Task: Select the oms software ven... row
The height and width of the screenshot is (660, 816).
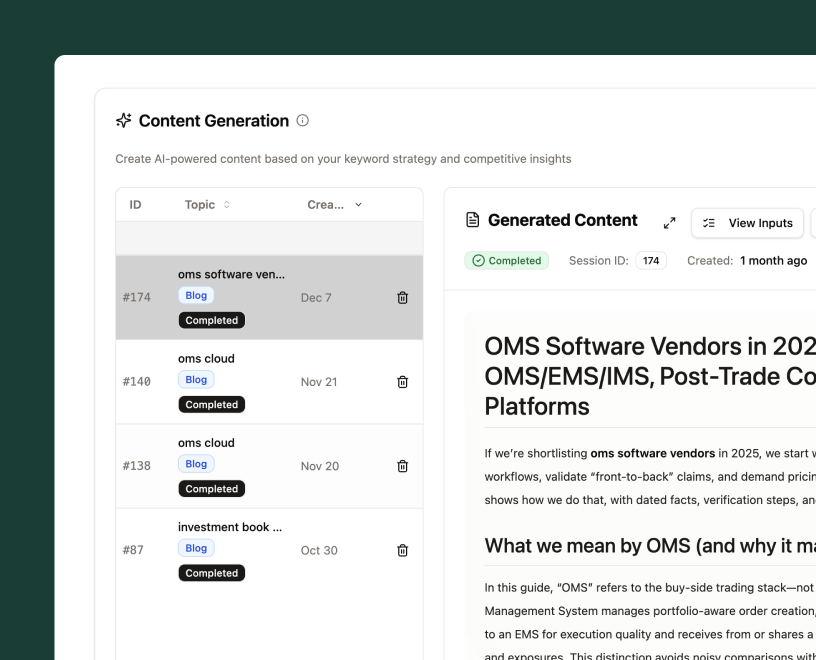Action: coord(269,297)
